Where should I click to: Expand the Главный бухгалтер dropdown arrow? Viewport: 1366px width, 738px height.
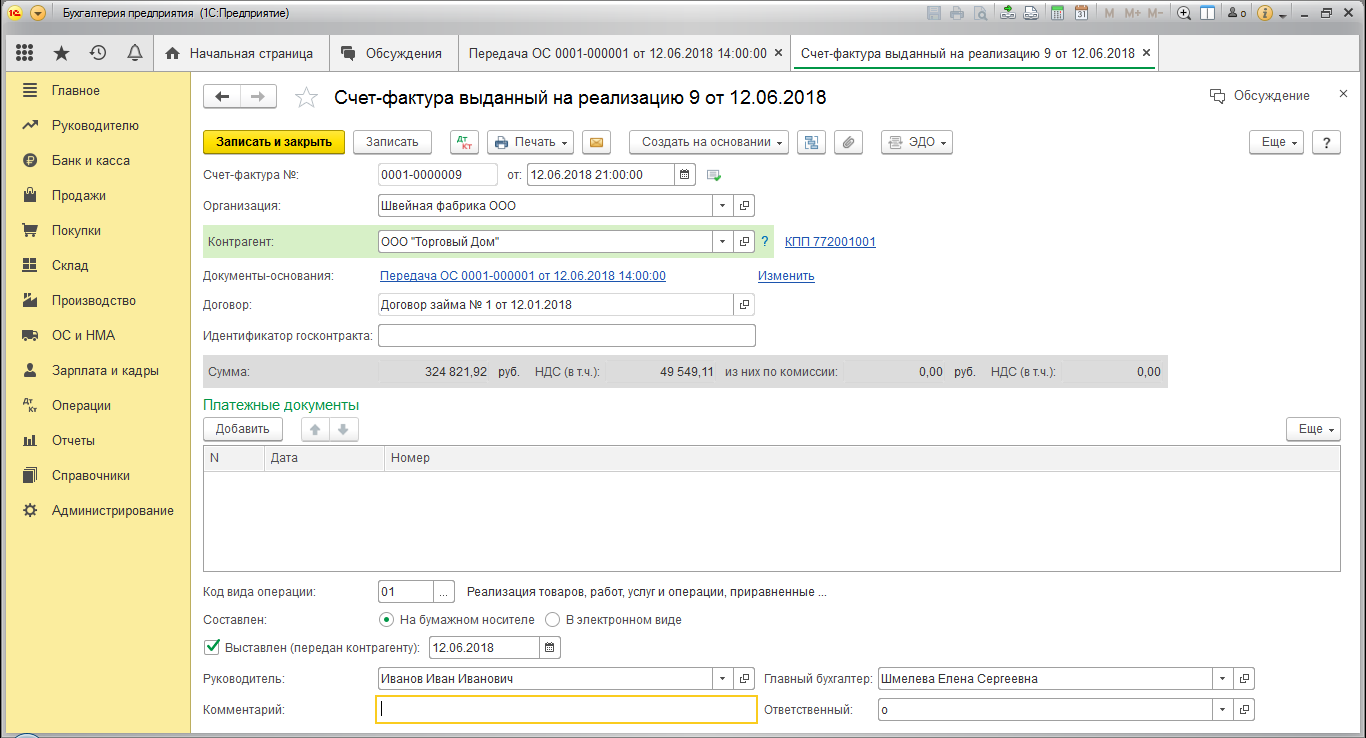(1223, 679)
